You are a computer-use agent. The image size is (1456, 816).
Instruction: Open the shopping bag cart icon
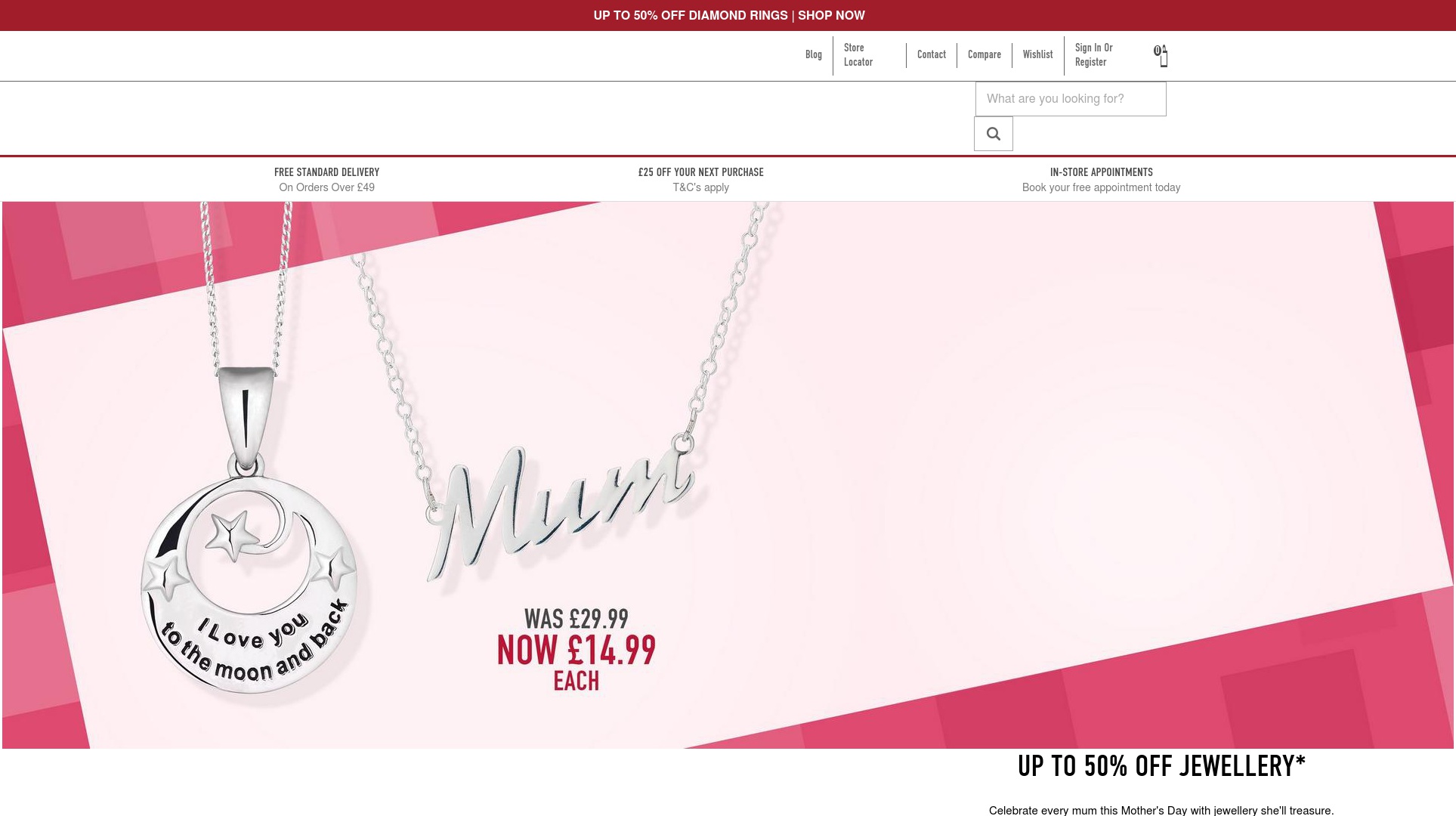click(x=1161, y=56)
